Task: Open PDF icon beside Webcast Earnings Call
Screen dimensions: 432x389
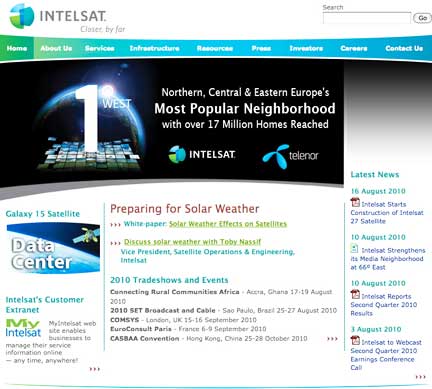Action: point(355,340)
